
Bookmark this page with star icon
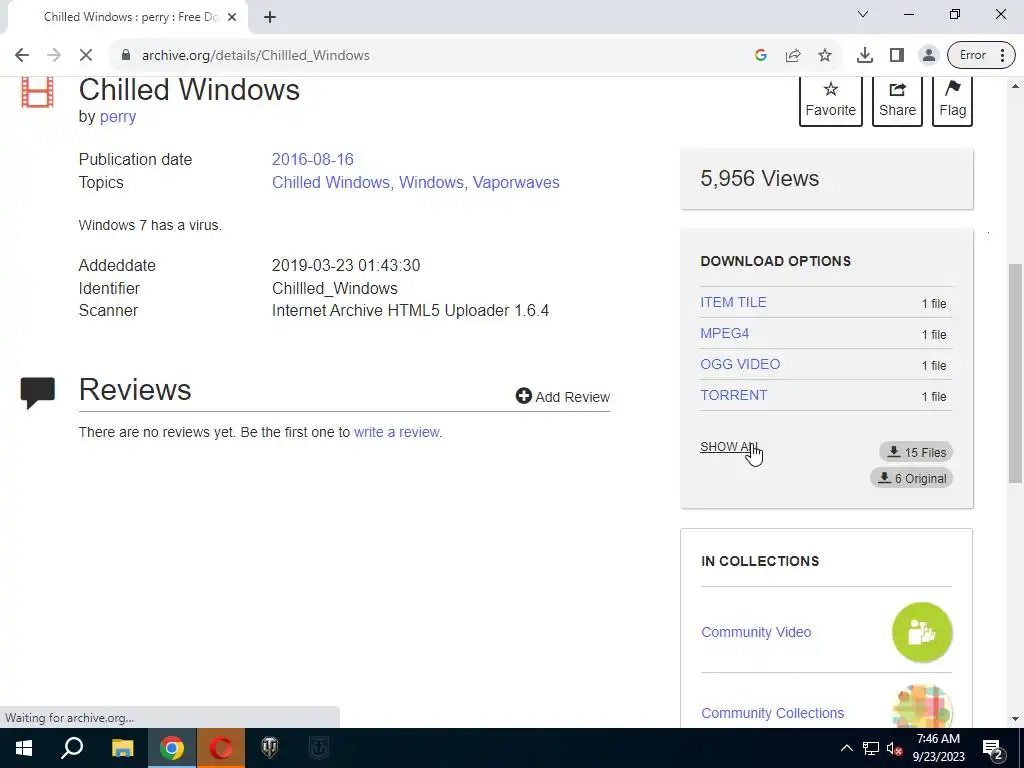825,56
